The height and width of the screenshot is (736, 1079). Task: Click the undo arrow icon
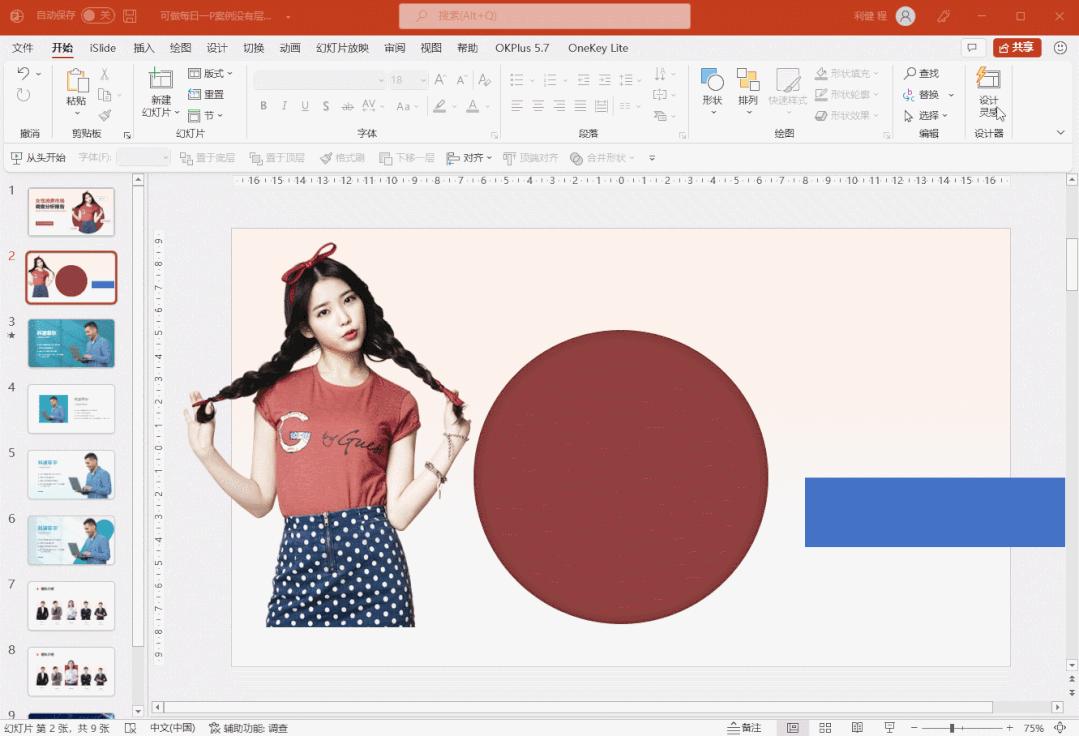point(24,74)
